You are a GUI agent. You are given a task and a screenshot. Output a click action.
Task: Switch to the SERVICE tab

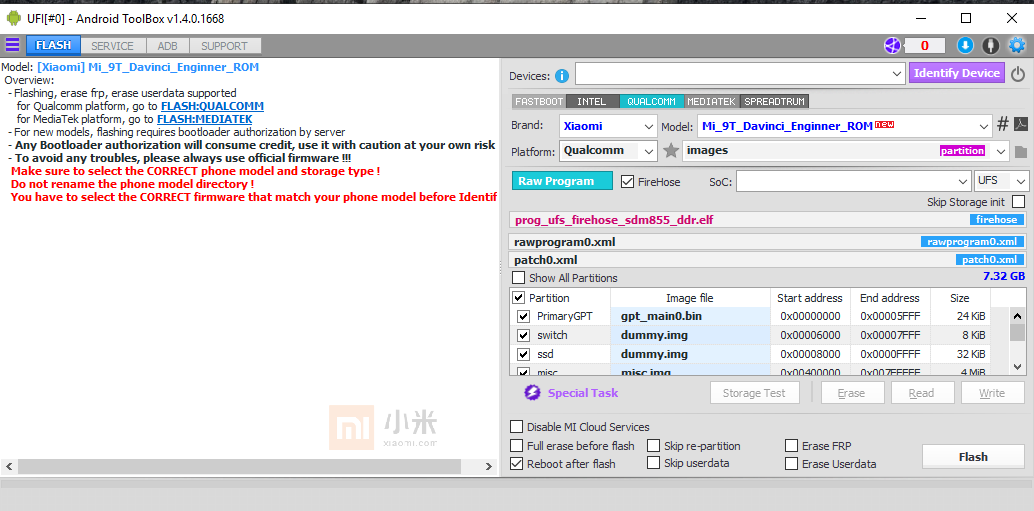click(112, 46)
